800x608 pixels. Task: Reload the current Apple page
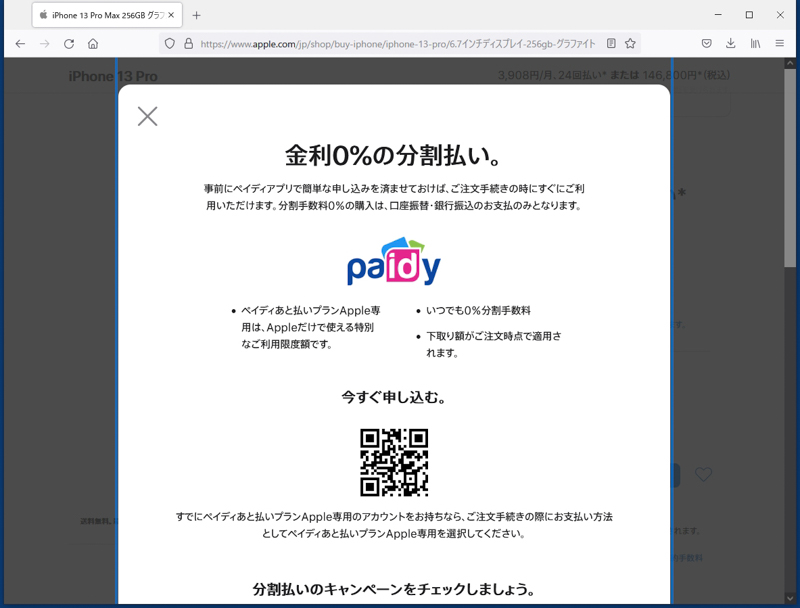tap(68, 44)
